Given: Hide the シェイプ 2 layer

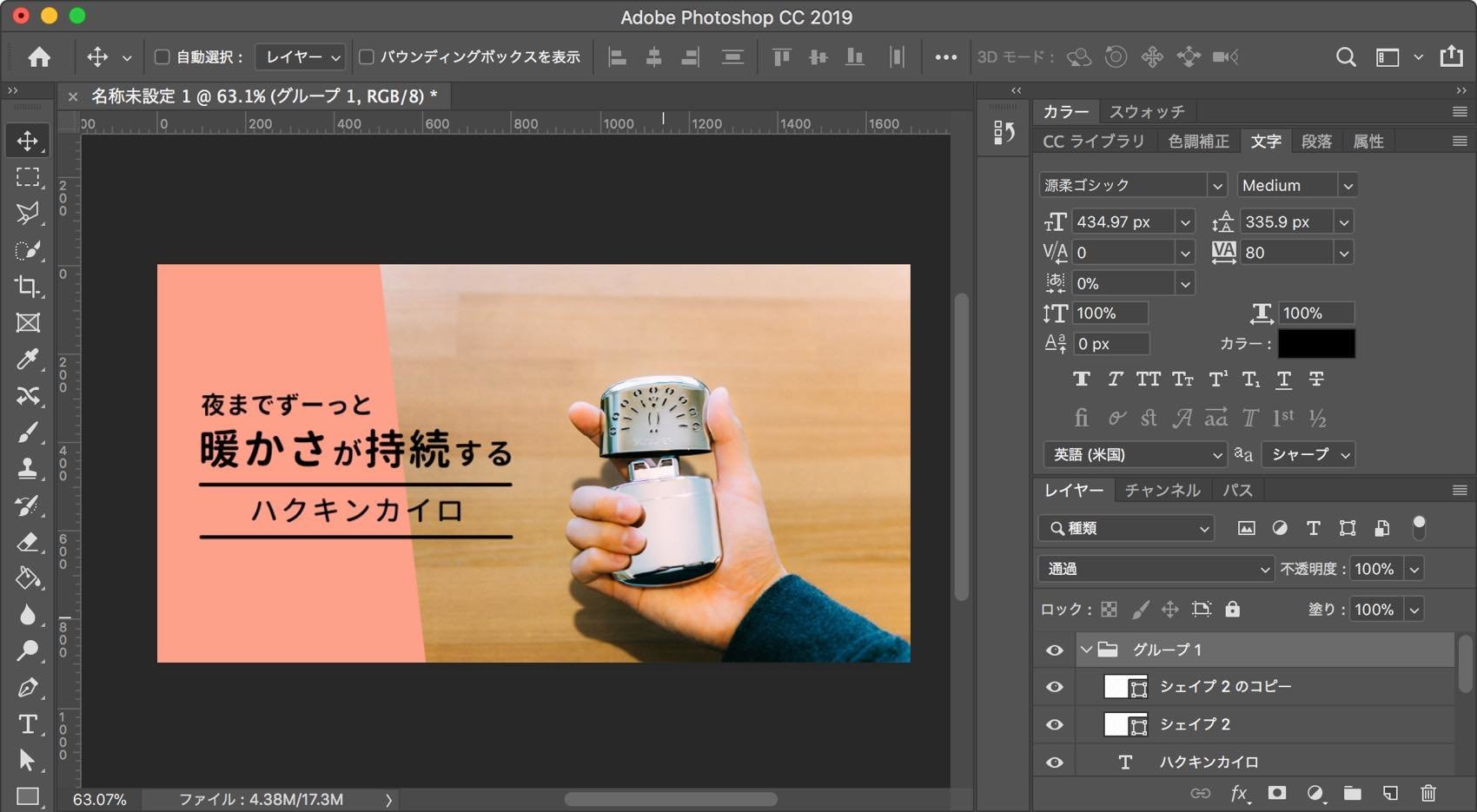Looking at the screenshot, I should click(1055, 724).
